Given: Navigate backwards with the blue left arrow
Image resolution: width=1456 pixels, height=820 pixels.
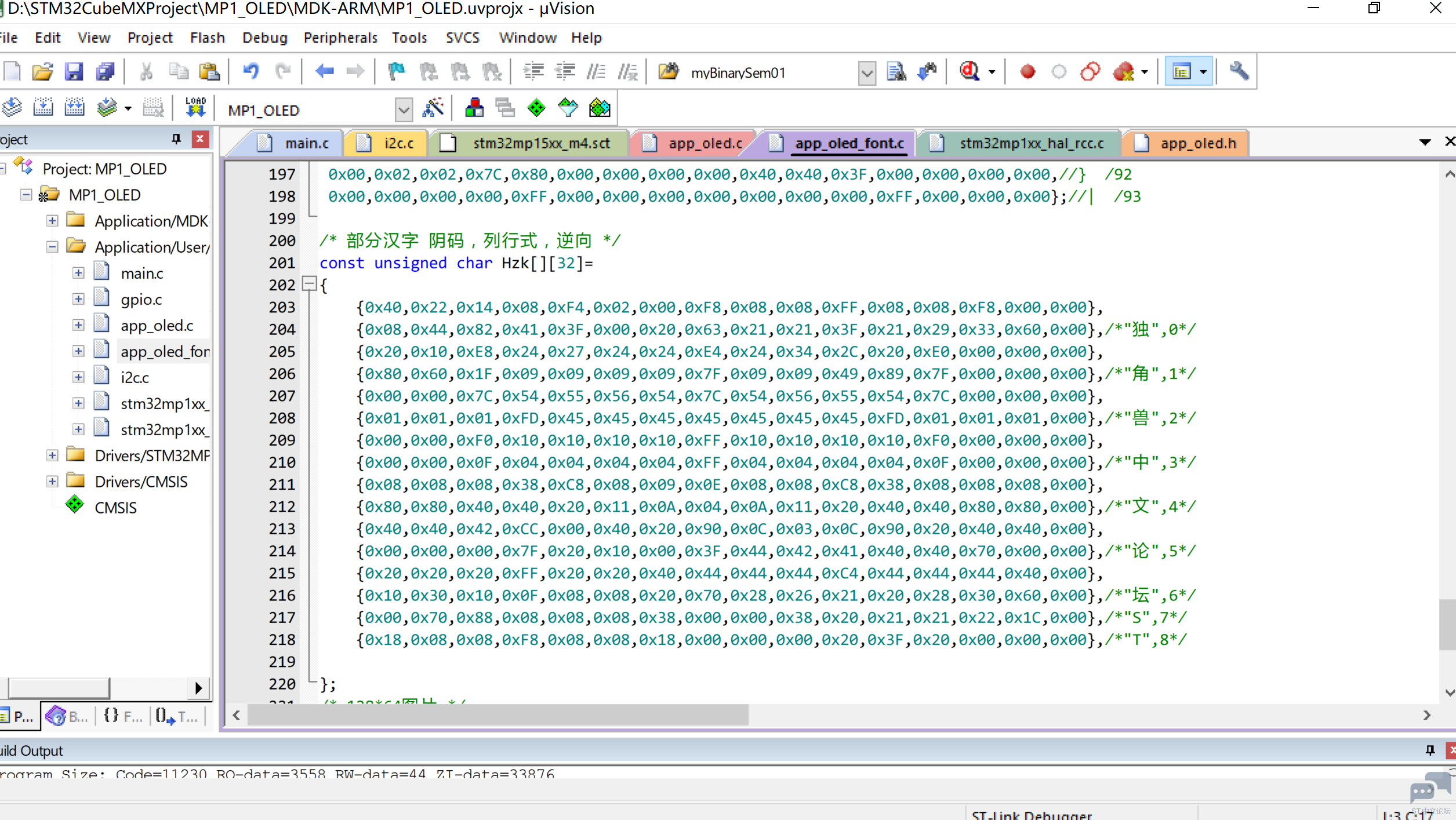Looking at the screenshot, I should click(325, 71).
